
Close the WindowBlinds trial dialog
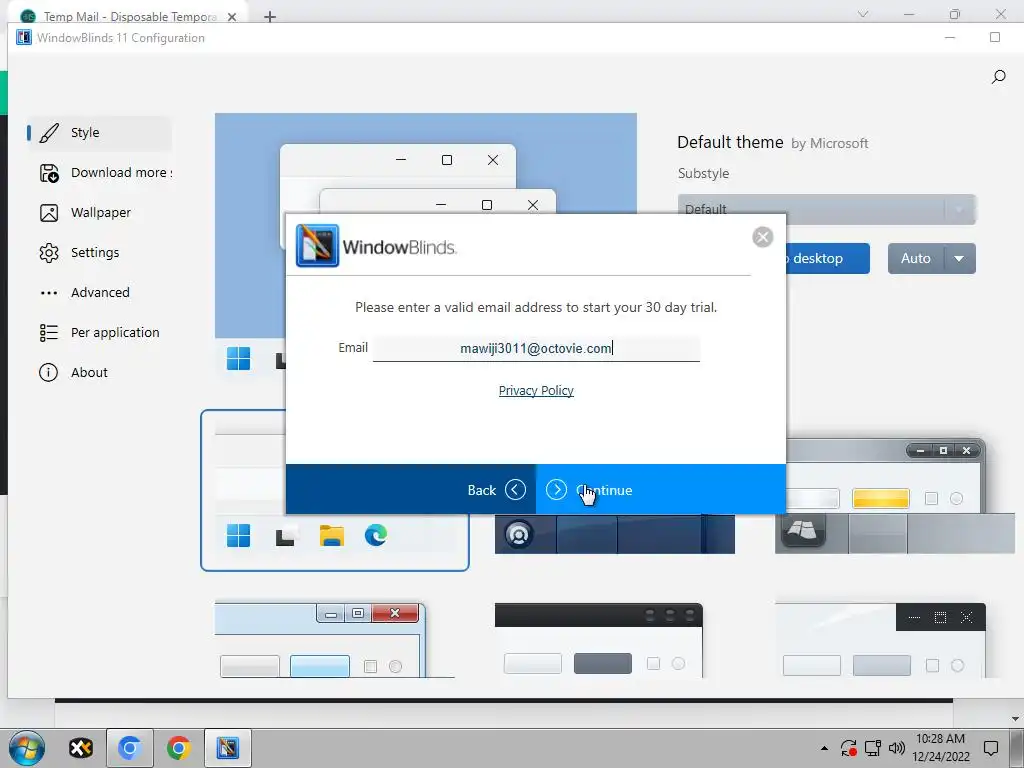pos(762,236)
